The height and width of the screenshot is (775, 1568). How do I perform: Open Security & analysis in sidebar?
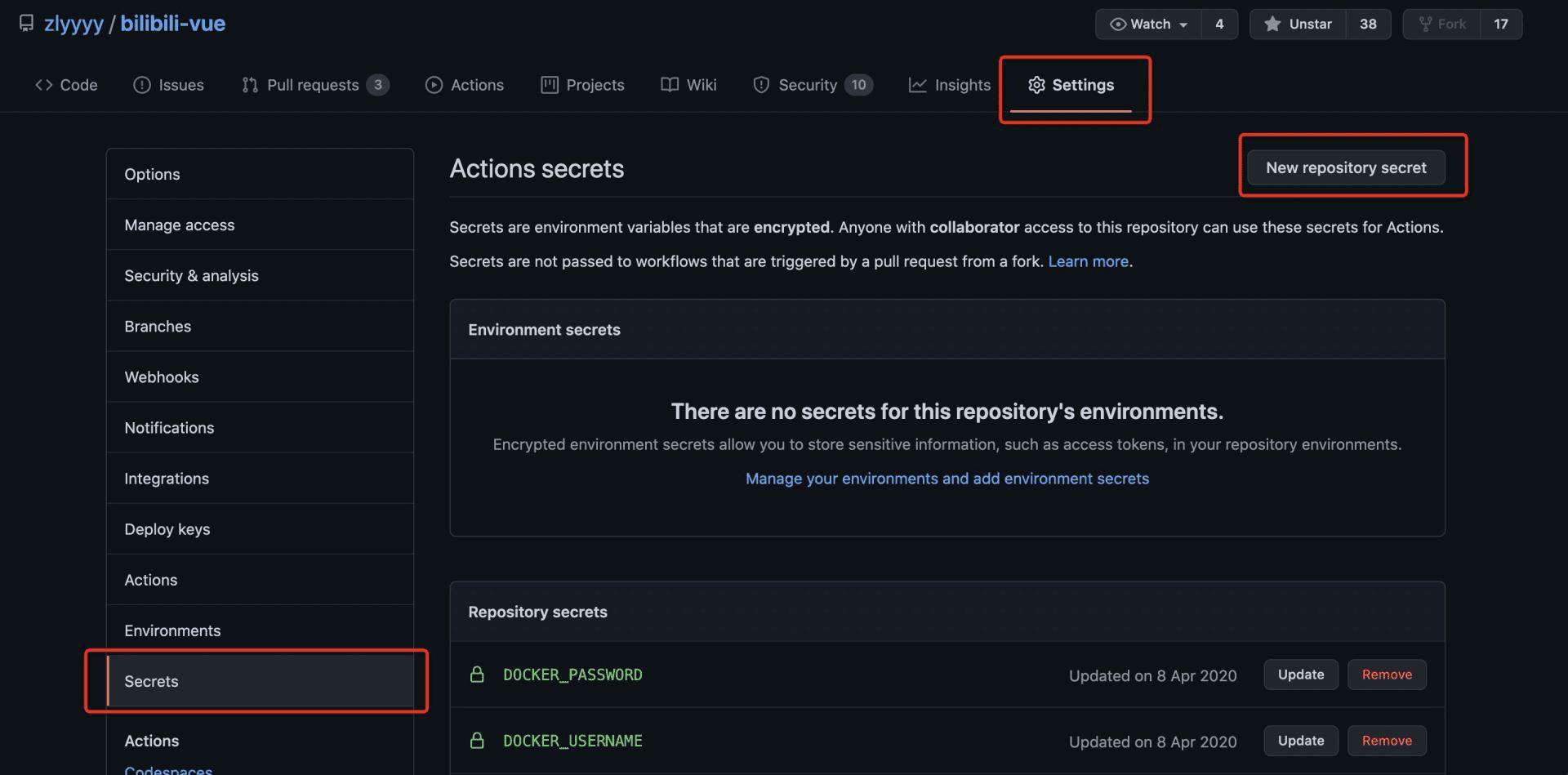(x=260, y=275)
